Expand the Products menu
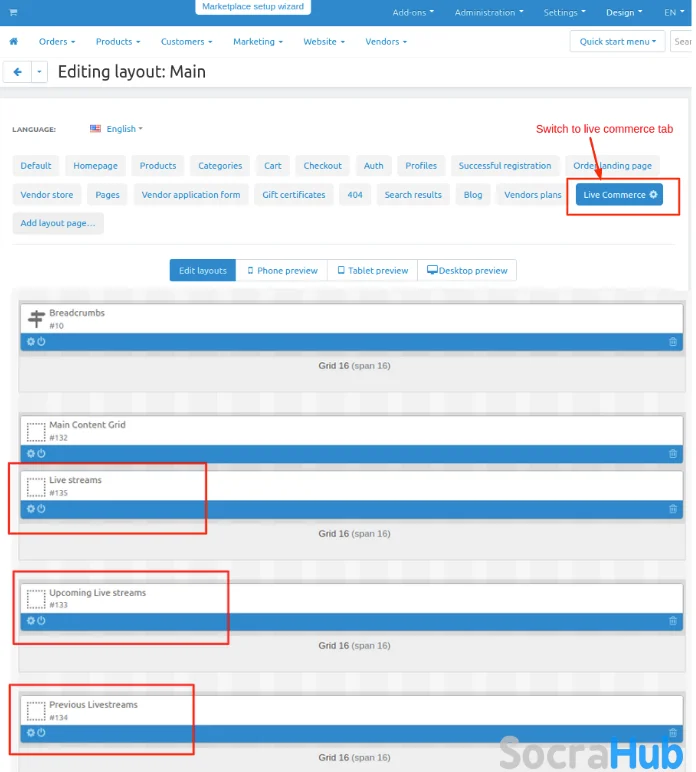696x772 pixels. tap(118, 42)
